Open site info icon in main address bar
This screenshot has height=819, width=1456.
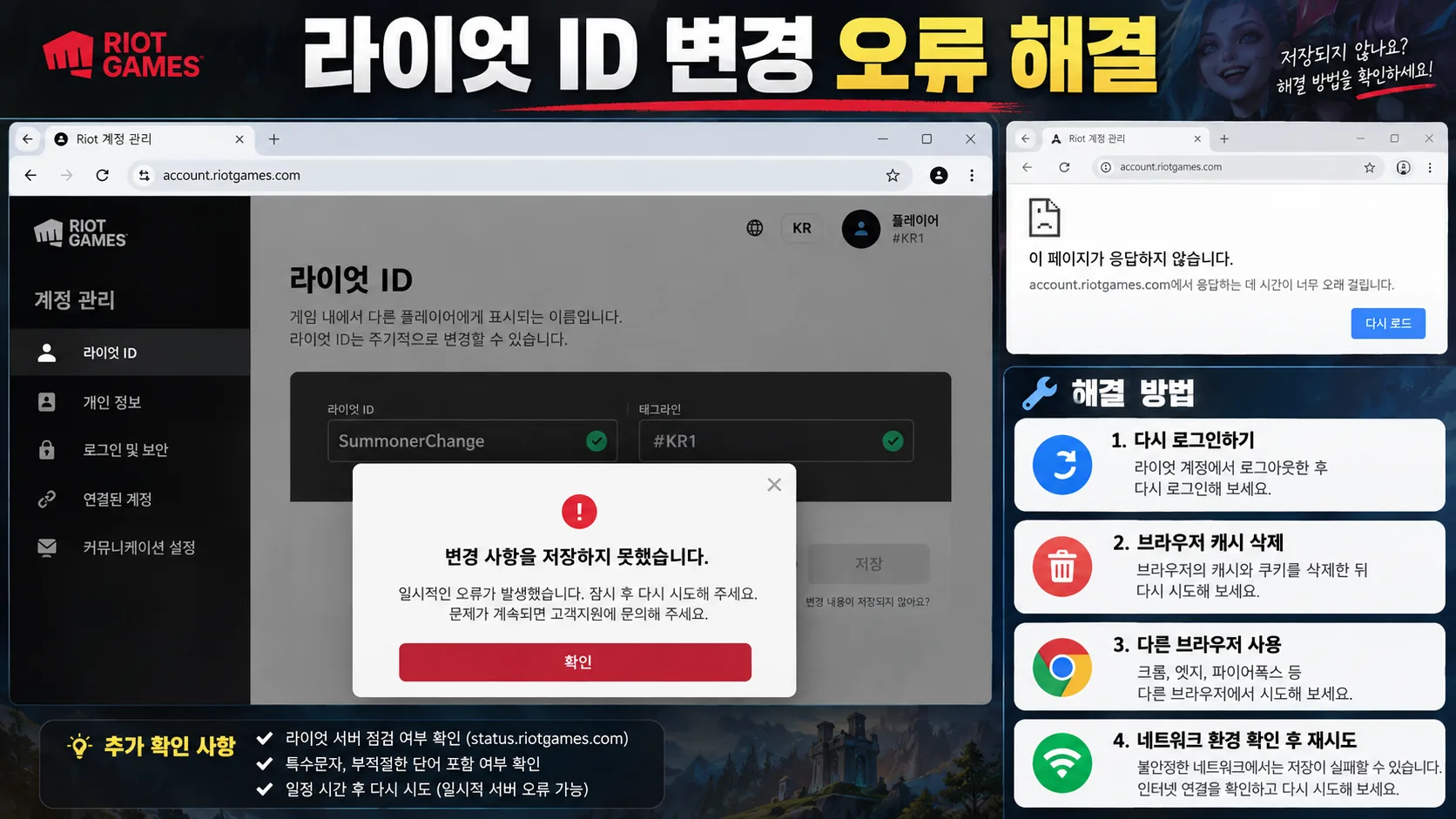[x=144, y=175]
